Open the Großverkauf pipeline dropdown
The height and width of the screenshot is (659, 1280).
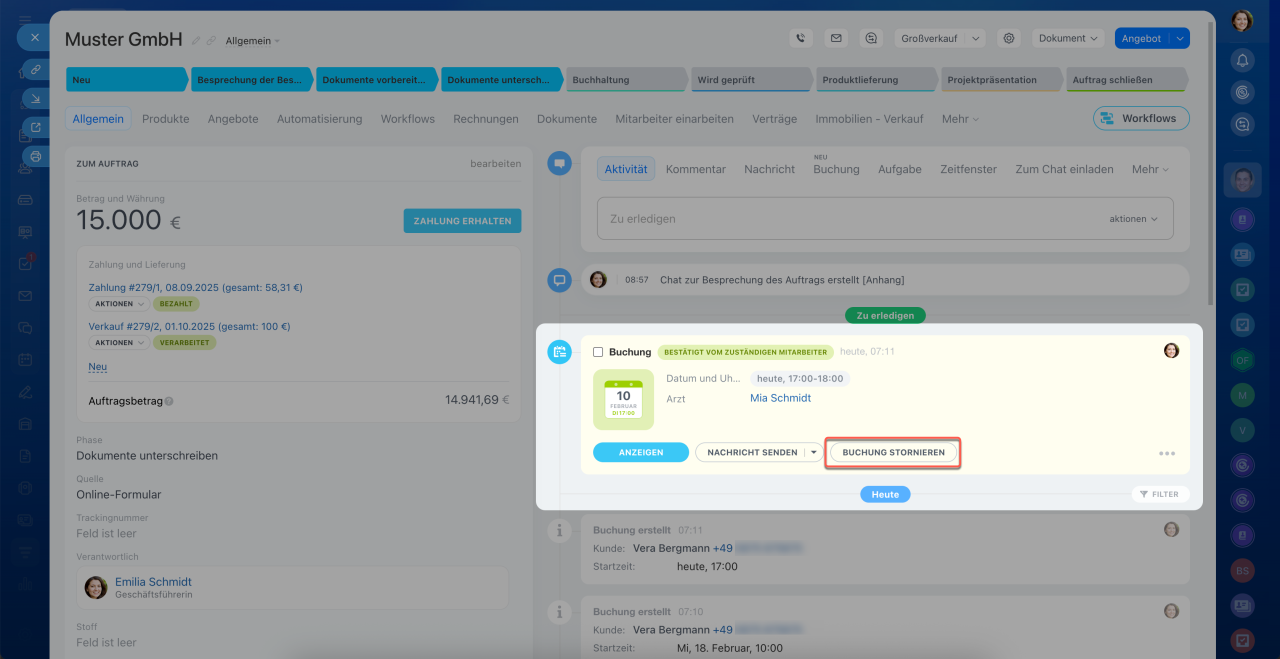point(939,38)
